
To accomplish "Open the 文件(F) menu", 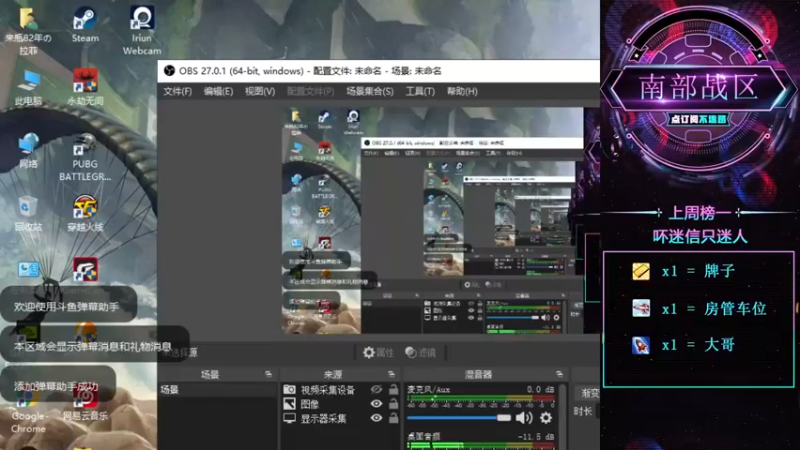I will (x=177, y=91).
